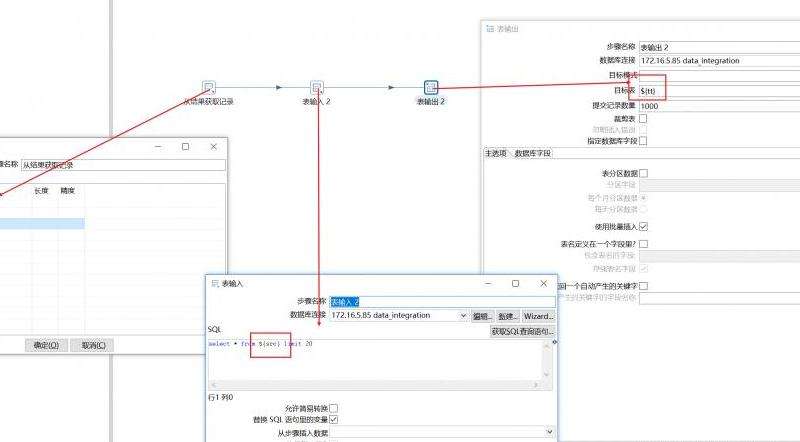Viewport: 800px width, 442px height.
Task: Switch to the 数据库字段 tab
Action: coord(532,153)
